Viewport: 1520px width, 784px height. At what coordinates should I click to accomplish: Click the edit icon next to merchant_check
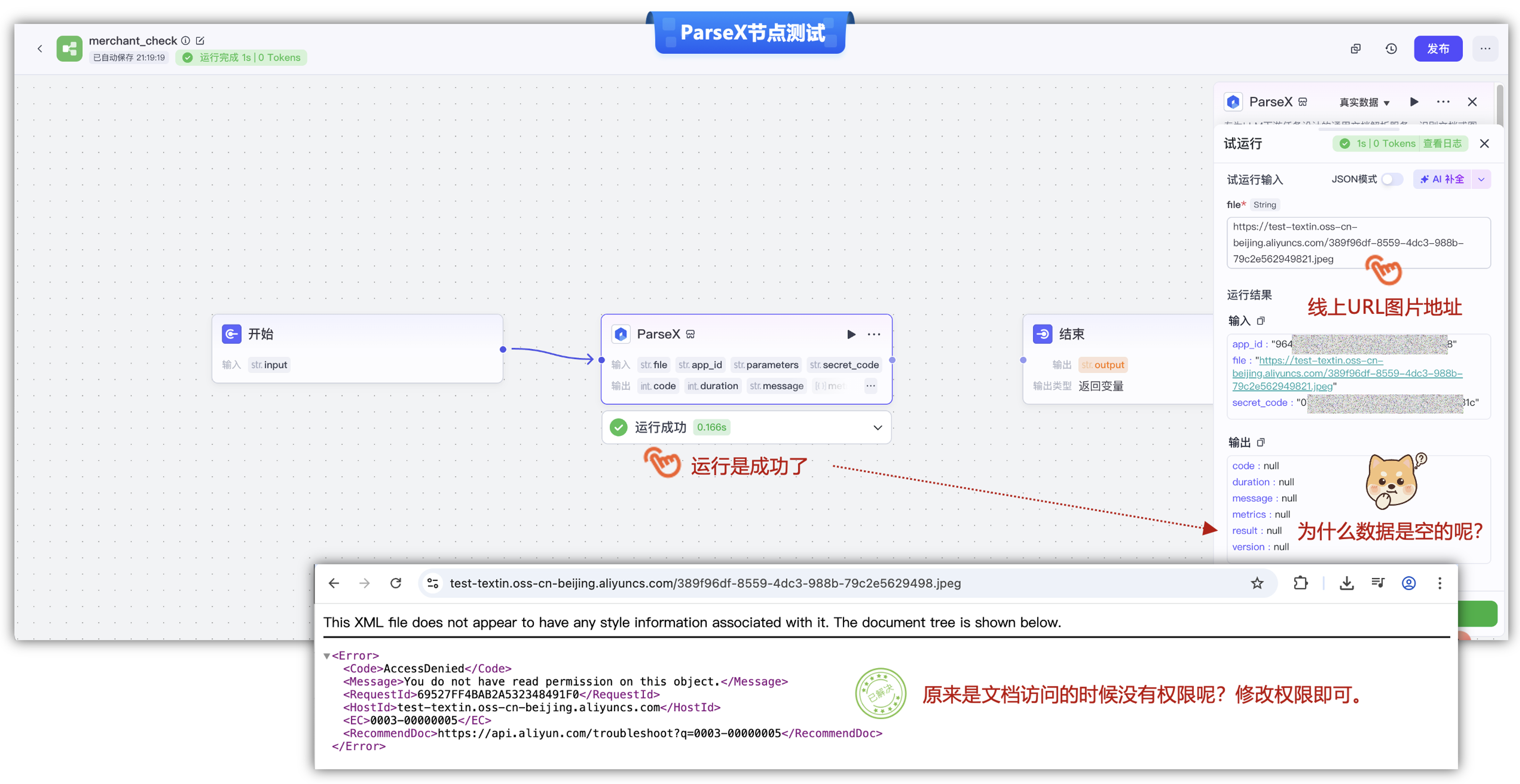coord(200,41)
